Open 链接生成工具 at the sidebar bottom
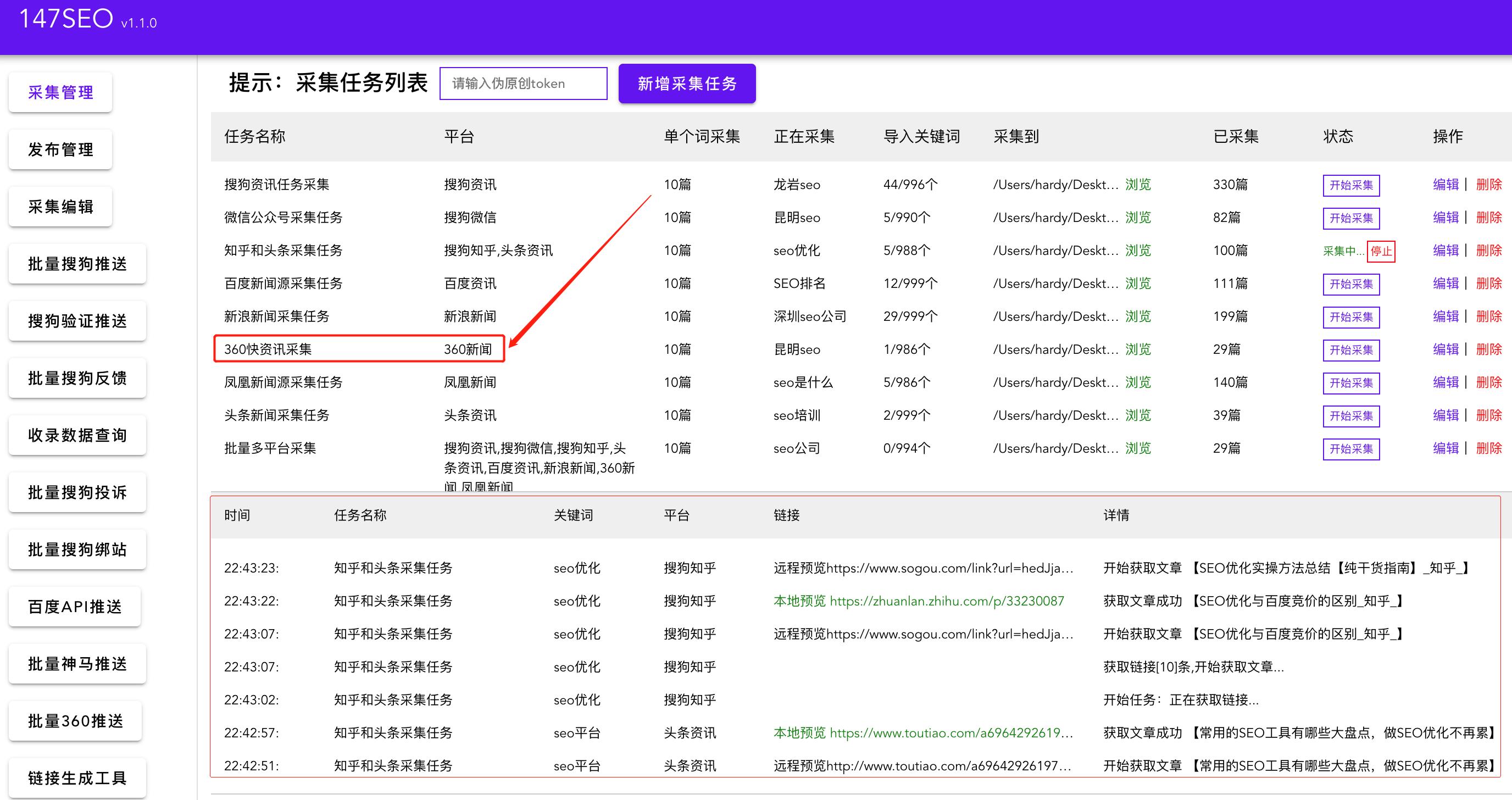1512x800 pixels. (77, 776)
